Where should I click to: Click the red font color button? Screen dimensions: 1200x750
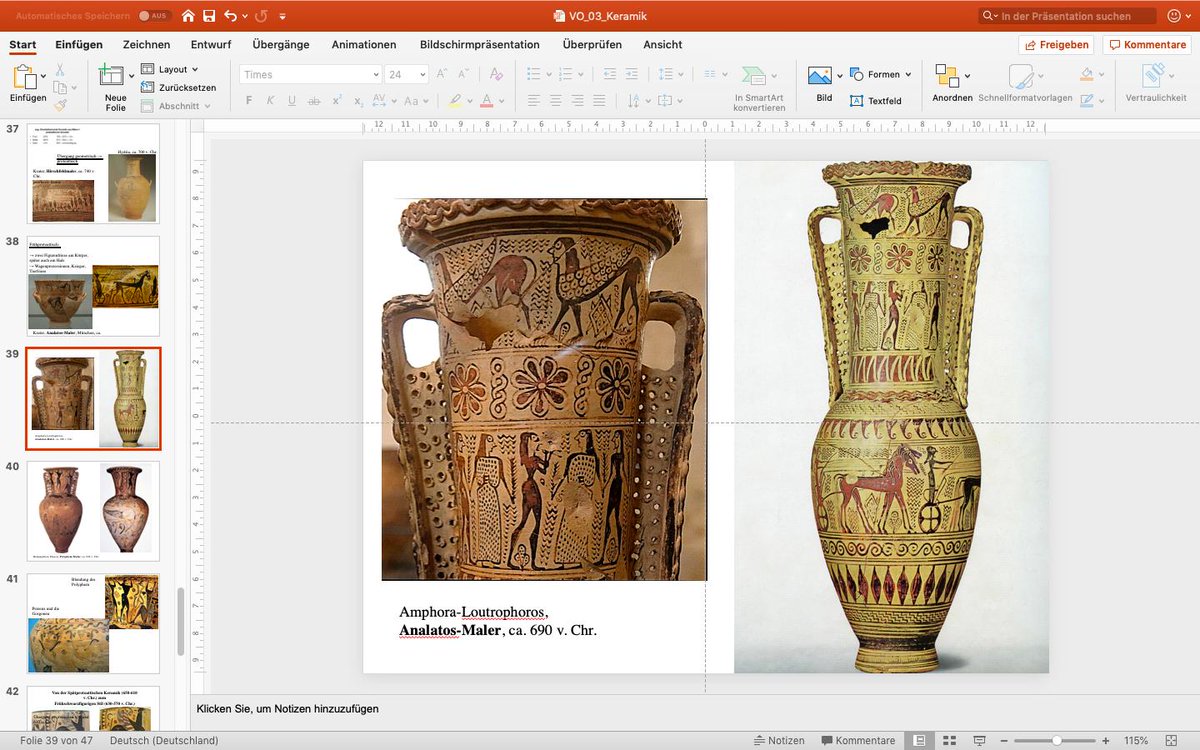coord(486,101)
